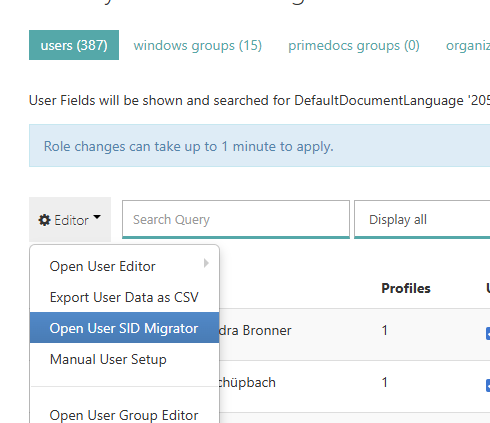Sort by the Profiles column header
This screenshot has width=490, height=423.
[x=406, y=288]
